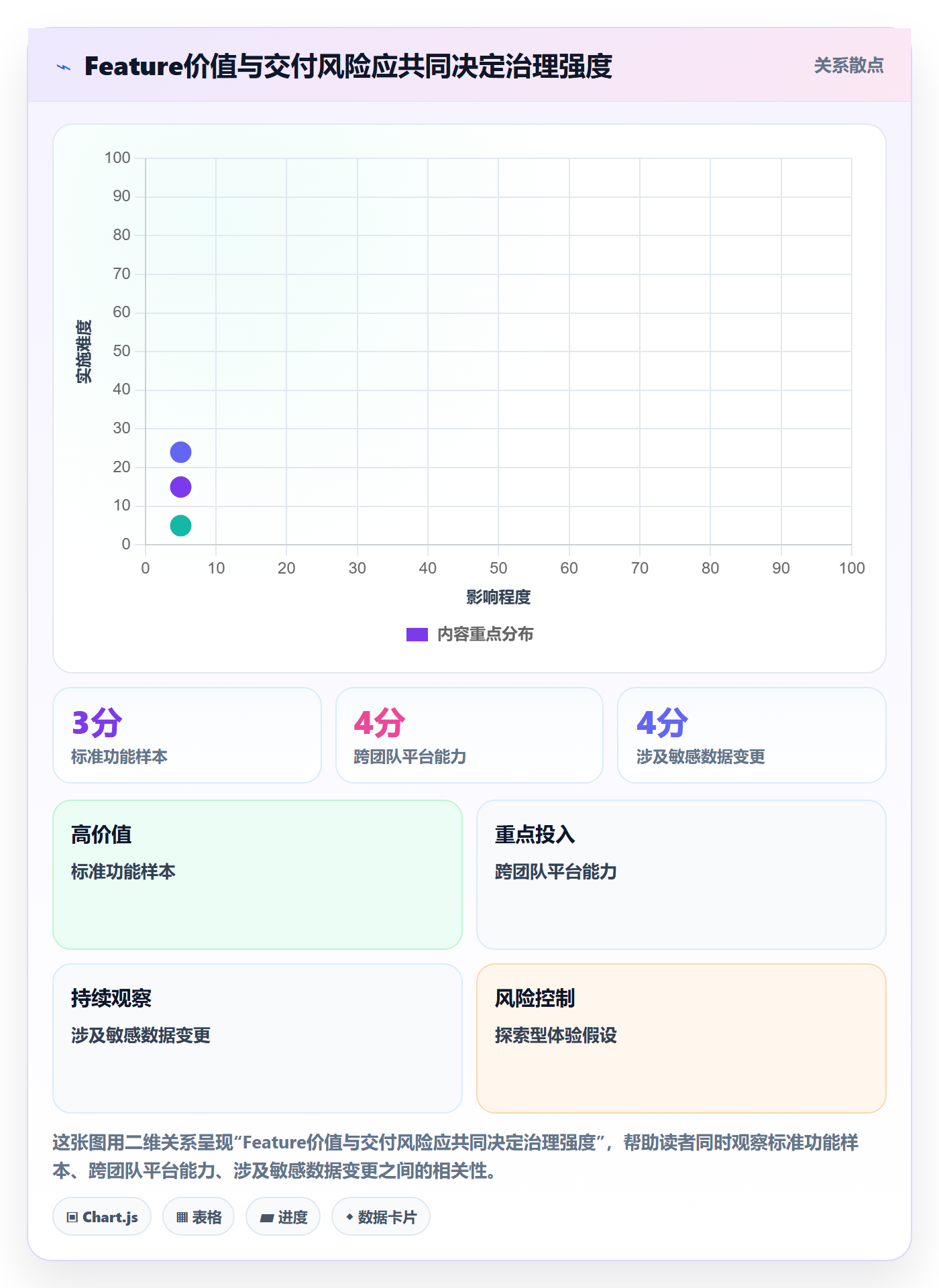This screenshot has width=939, height=1288.
Task: Click the 数据卡片 tag chip
Action: point(381,1217)
